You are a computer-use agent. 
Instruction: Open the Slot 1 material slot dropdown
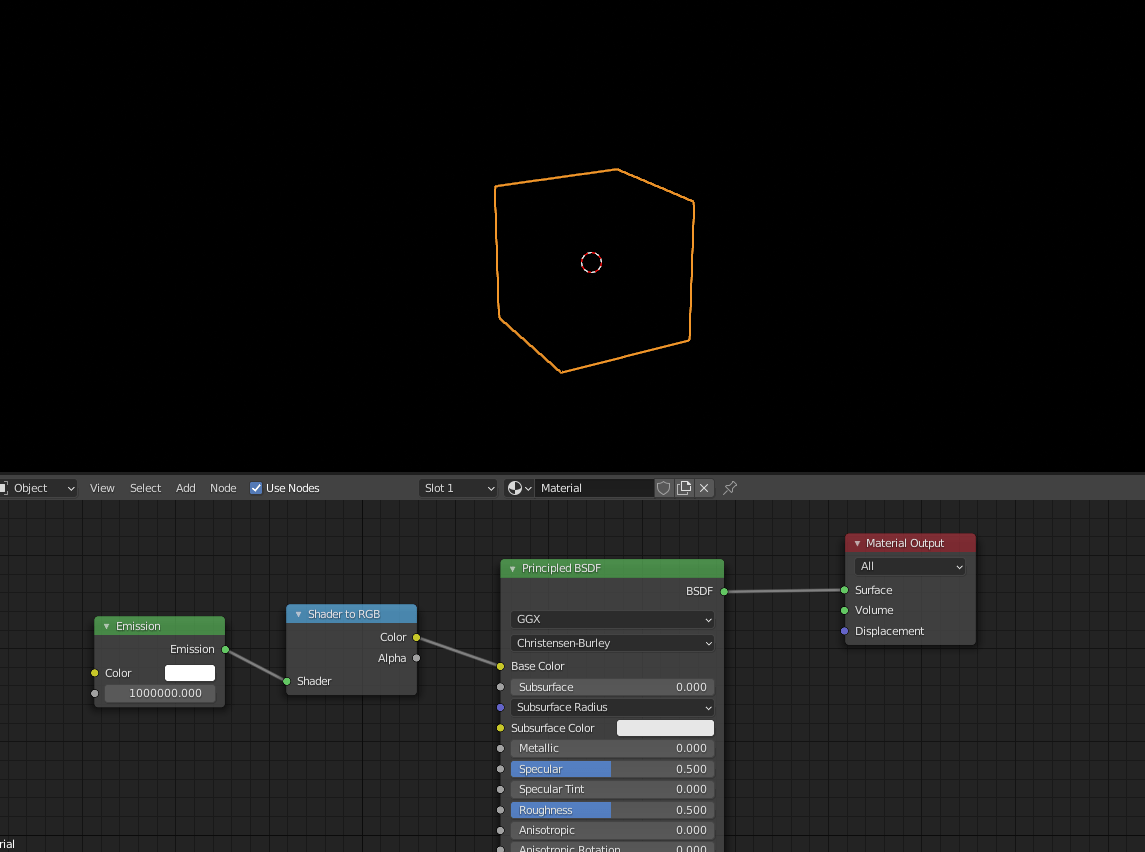click(457, 488)
